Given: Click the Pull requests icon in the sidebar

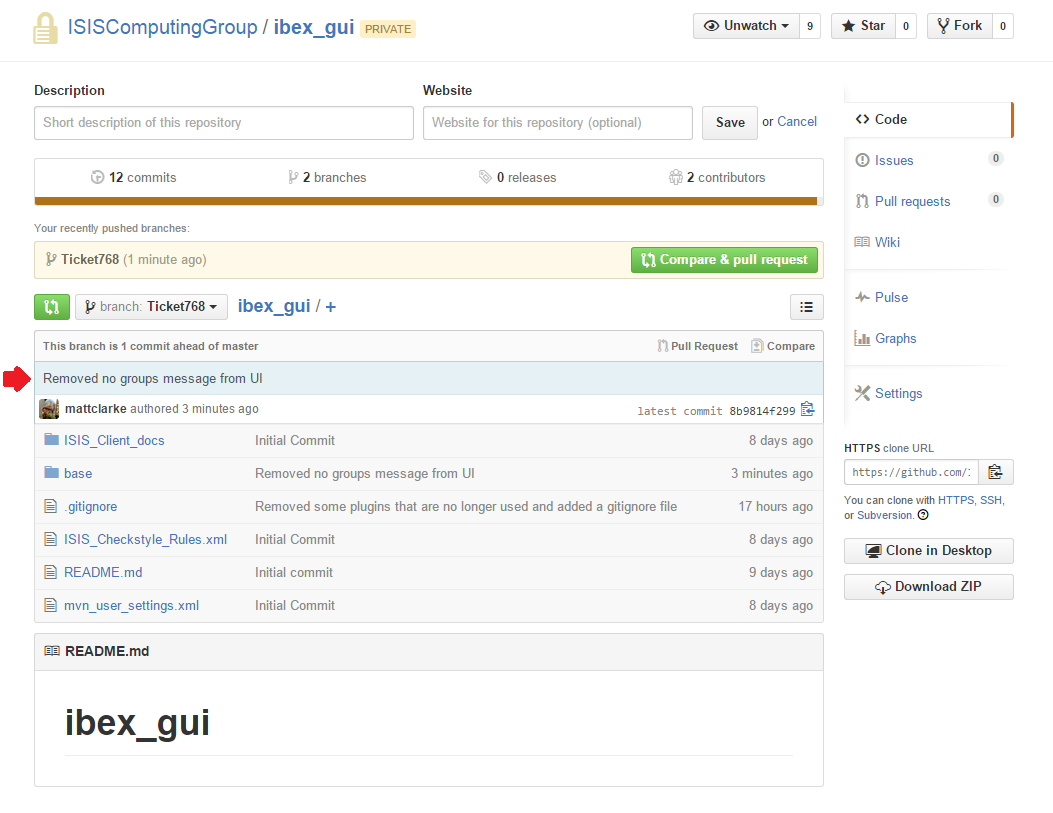Looking at the screenshot, I should tap(862, 201).
